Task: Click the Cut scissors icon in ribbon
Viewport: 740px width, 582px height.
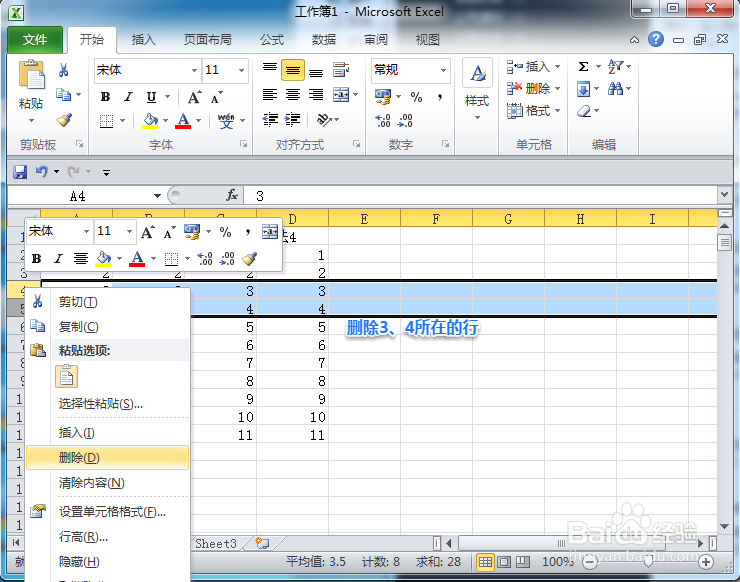Action: tap(63, 70)
